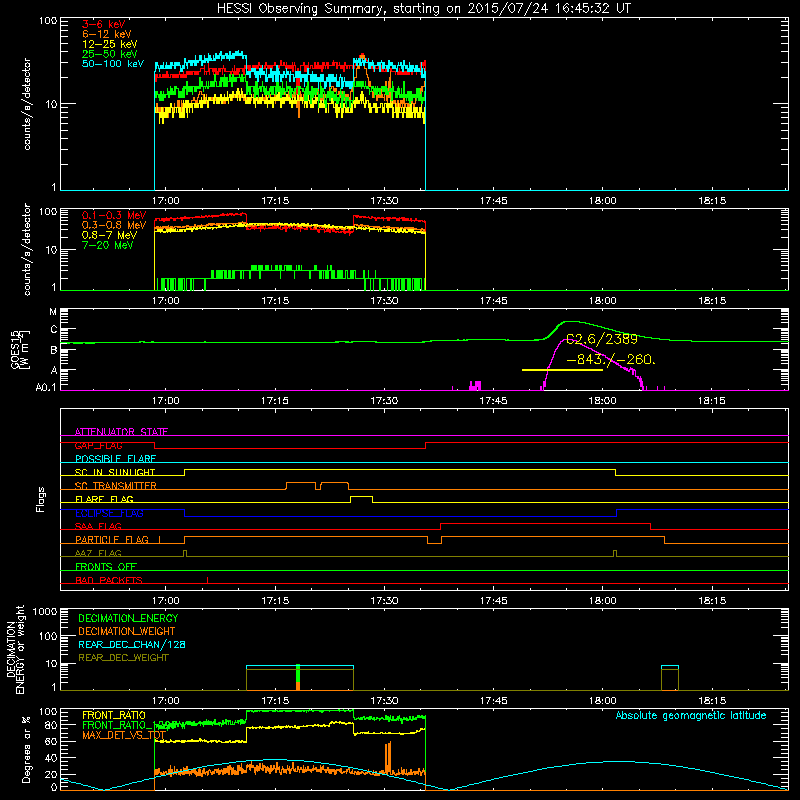Click the DECIMATION ENERGY or weight axis label
The width and height of the screenshot is (800, 800).
pos(15,649)
